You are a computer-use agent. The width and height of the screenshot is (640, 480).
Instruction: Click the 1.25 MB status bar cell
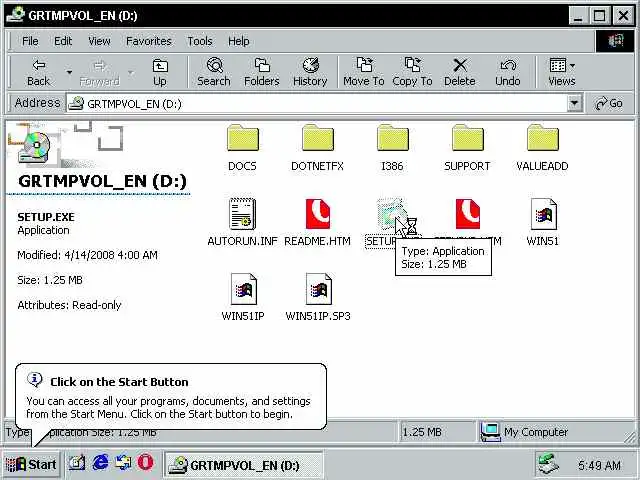point(438,432)
